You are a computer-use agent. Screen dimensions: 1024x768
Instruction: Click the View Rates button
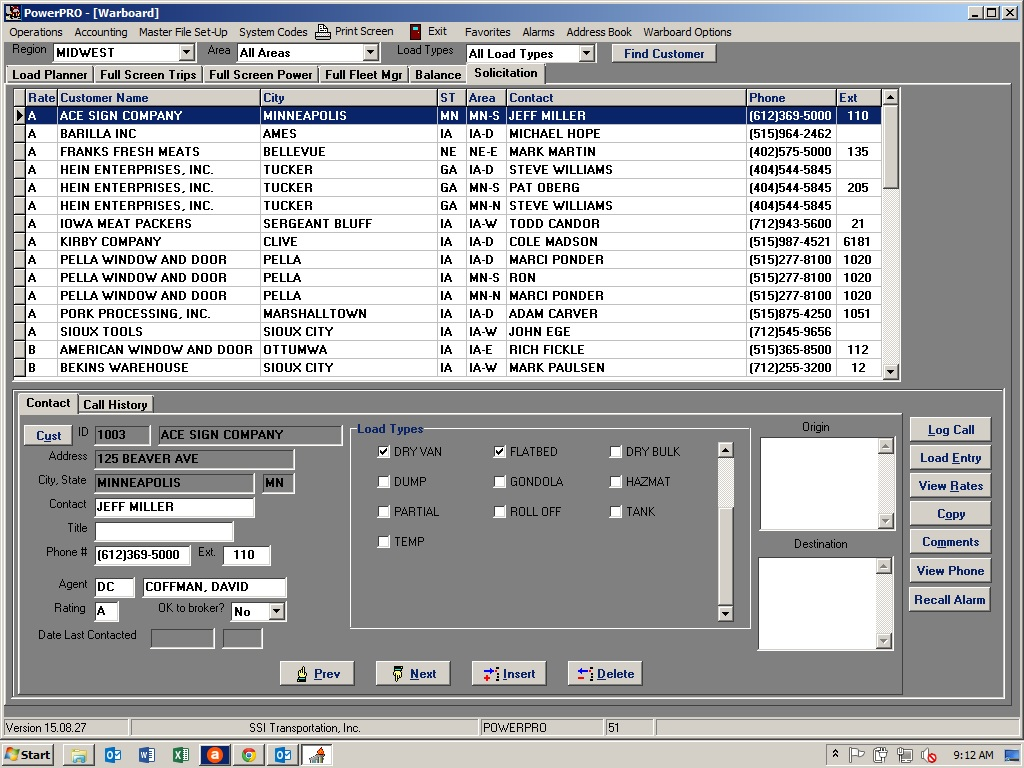949,485
